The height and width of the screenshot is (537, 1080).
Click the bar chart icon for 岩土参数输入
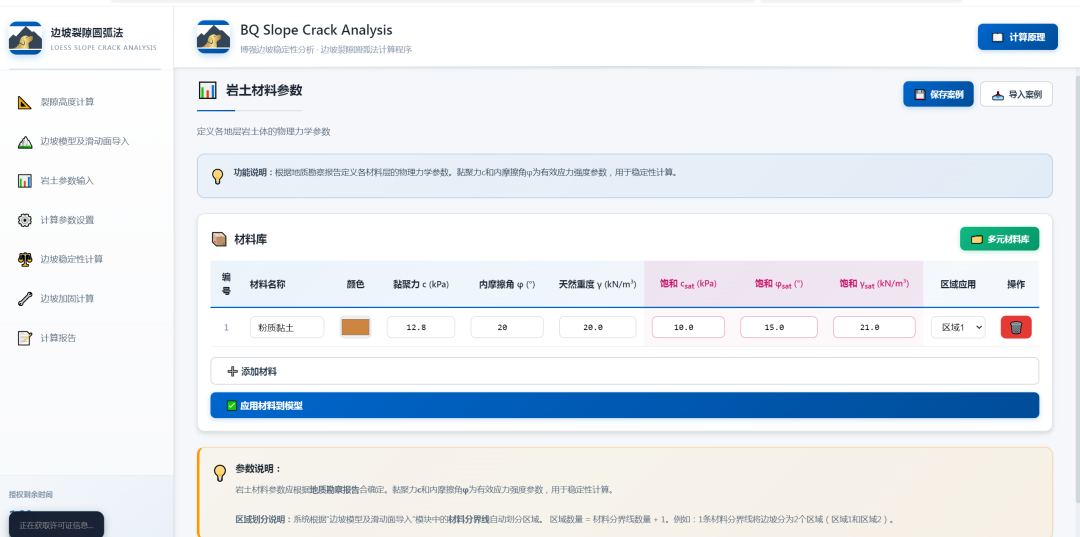(x=25, y=181)
